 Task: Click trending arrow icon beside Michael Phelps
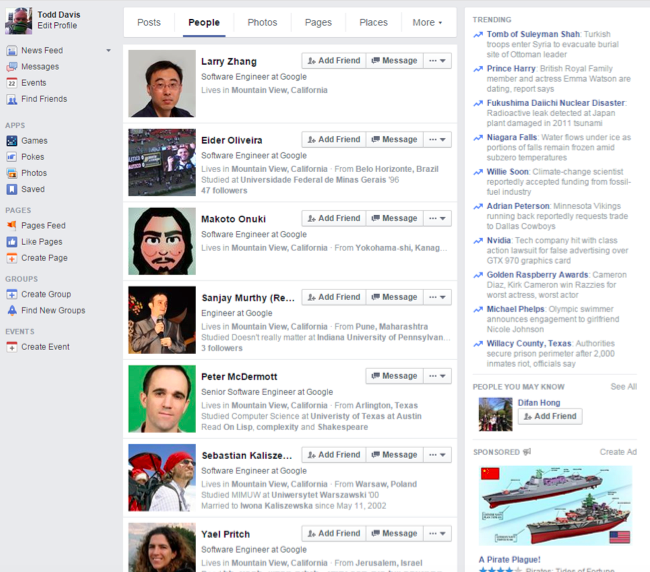(478, 309)
